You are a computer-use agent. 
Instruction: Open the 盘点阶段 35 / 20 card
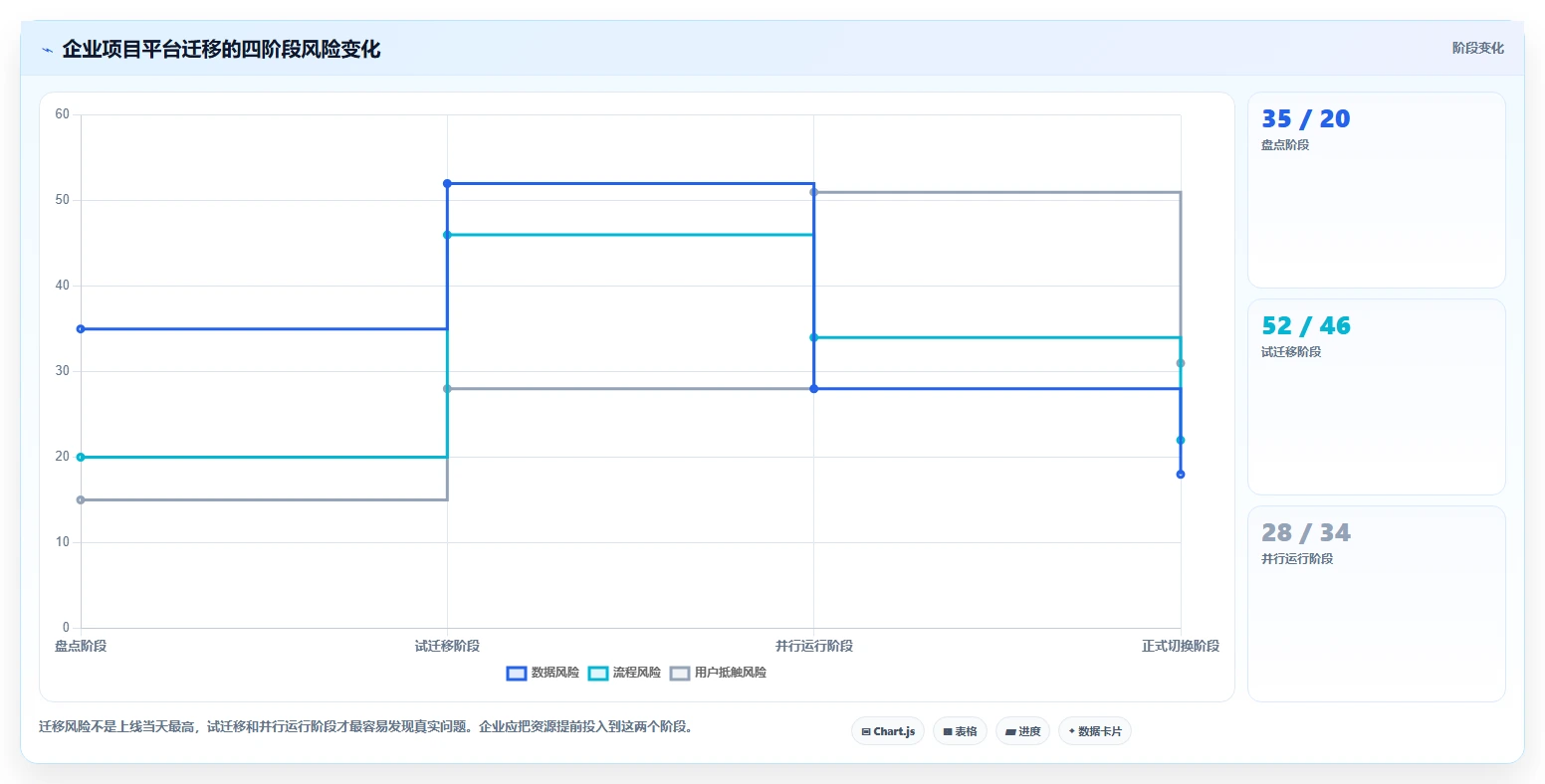(x=1377, y=190)
